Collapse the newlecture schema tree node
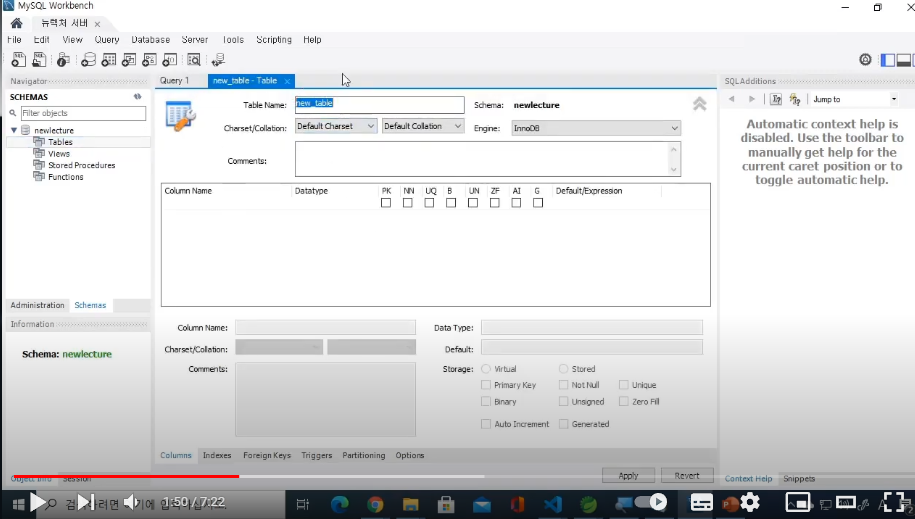Image resolution: width=915 pixels, height=519 pixels. [14, 130]
